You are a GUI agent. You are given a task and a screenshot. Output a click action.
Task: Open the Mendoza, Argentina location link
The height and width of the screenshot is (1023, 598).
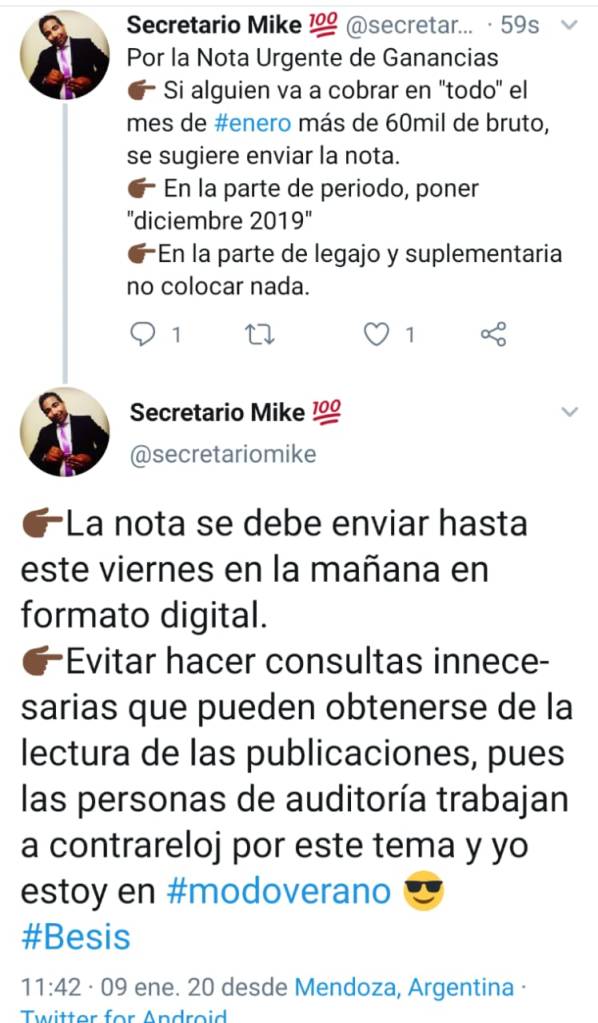(x=404, y=987)
